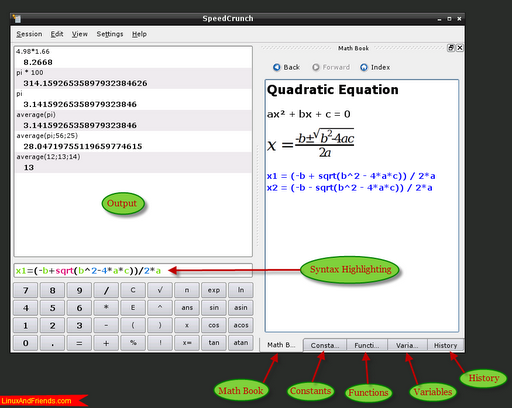The image size is (512, 408).
Task: Switch to the Constants tab
Action: tap(325, 345)
